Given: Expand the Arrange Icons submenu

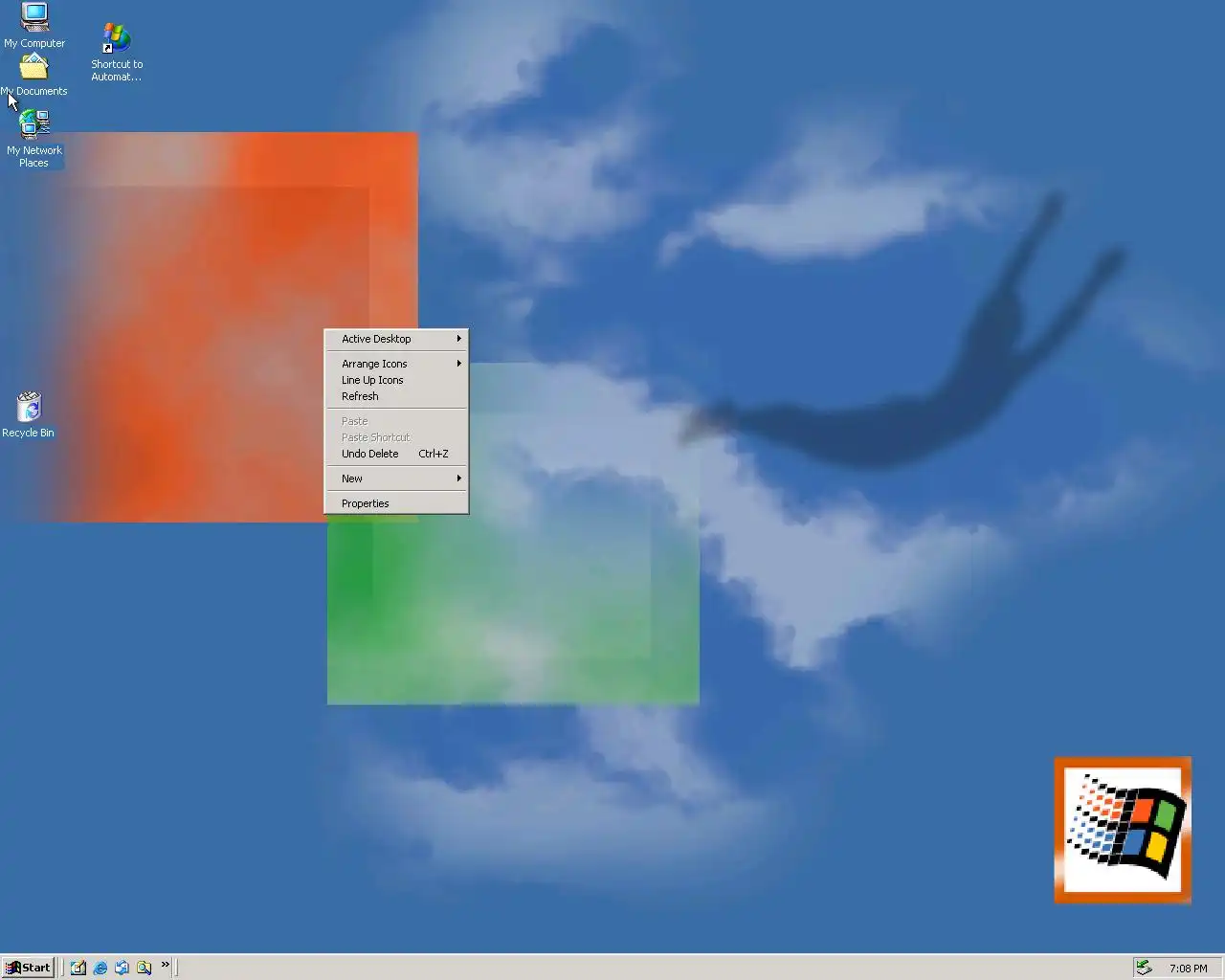Looking at the screenshot, I should click(396, 364).
